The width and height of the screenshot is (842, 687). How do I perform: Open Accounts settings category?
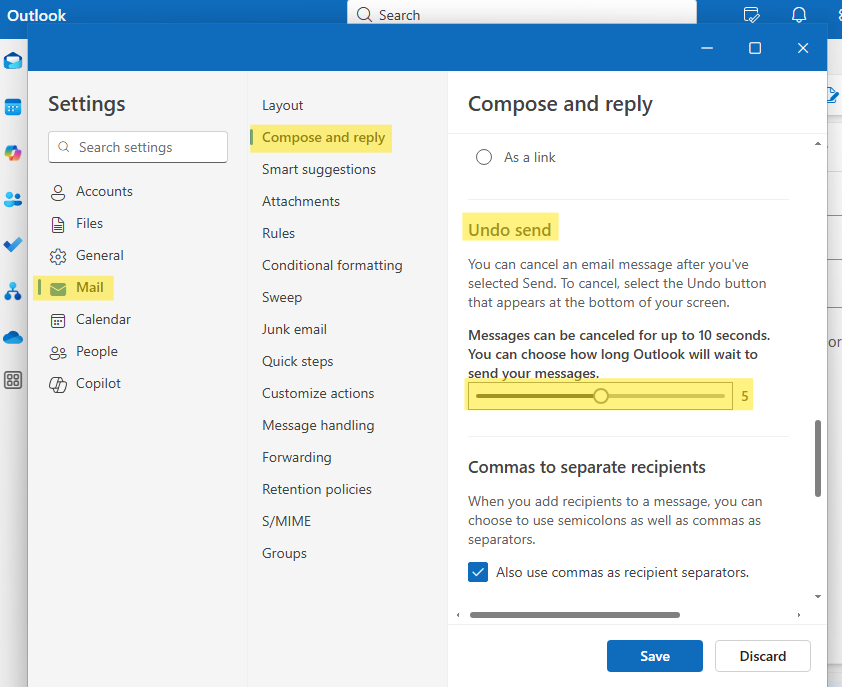click(x=91, y=191)
